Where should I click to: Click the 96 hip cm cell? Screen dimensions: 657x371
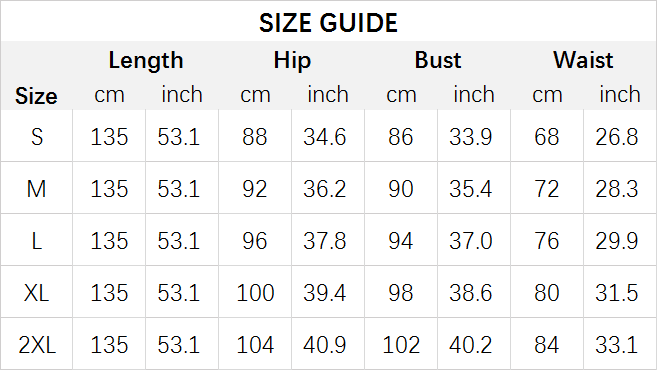pos(254,241)
